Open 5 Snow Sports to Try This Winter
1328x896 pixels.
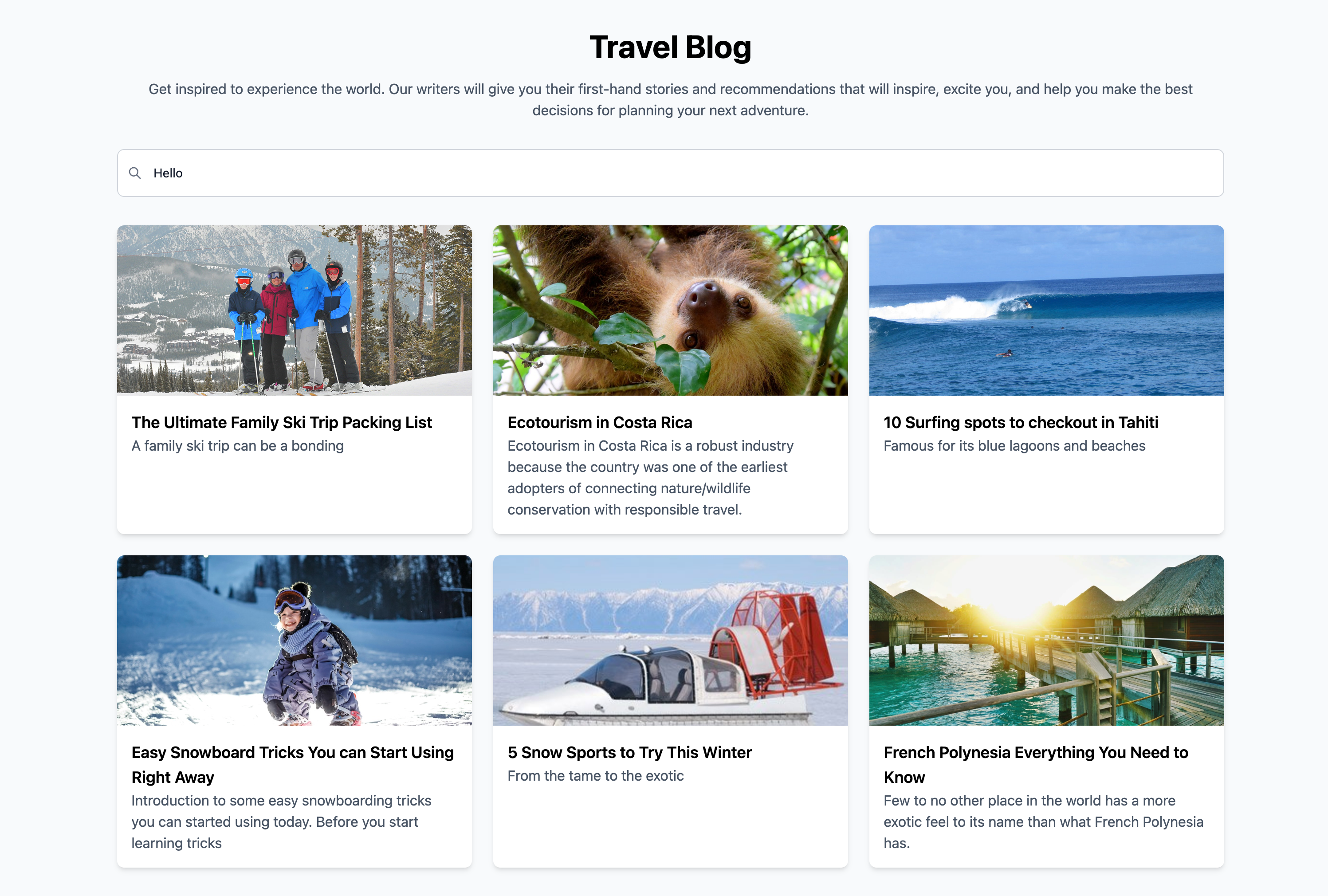(629, 753)
